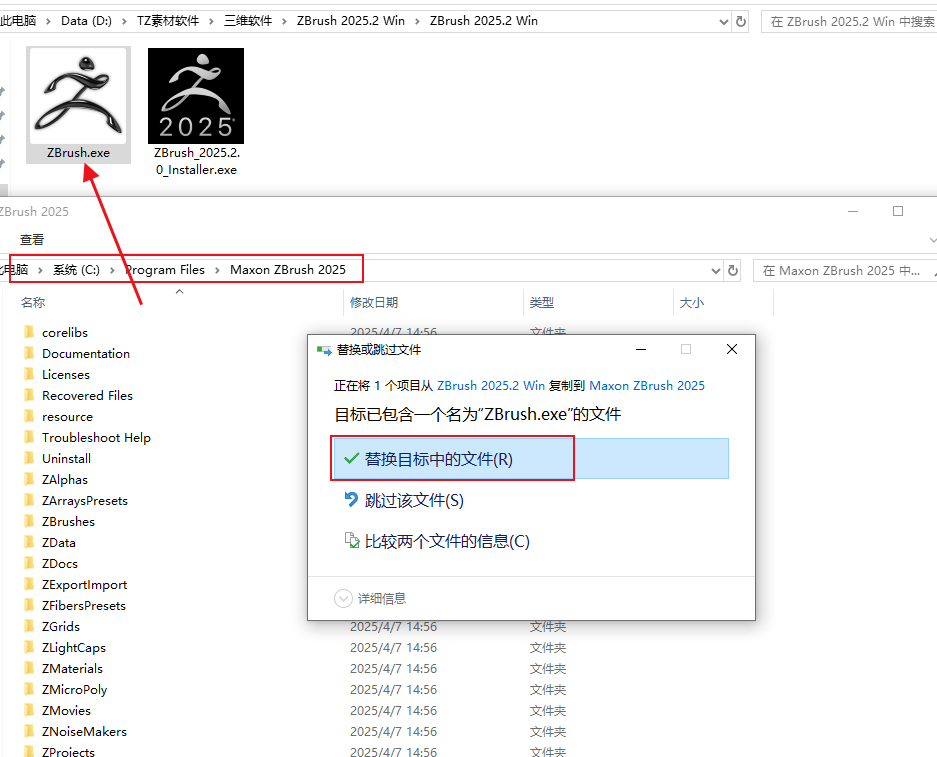
Task: Click the Uninstall folder icon
Action: point(29,458)
